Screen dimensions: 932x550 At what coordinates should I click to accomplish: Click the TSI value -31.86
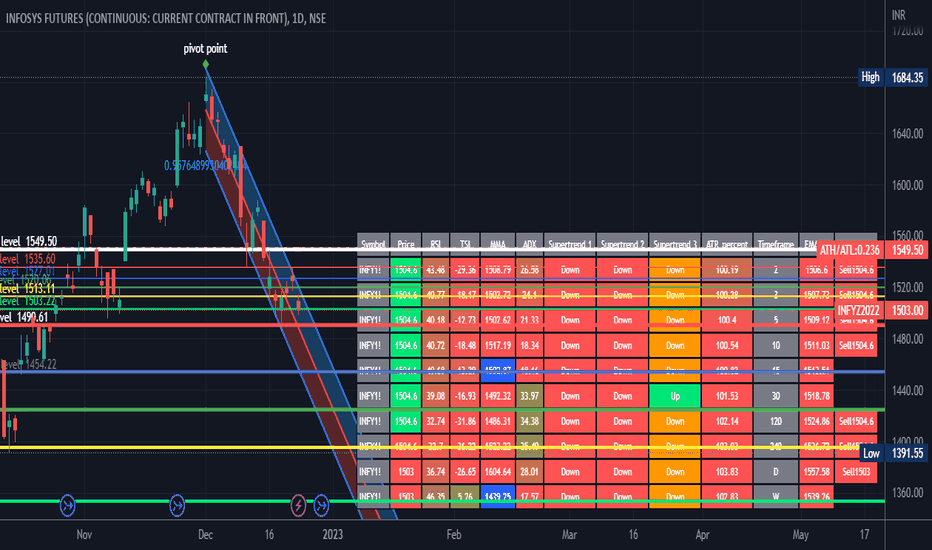[x=465, y=422]
